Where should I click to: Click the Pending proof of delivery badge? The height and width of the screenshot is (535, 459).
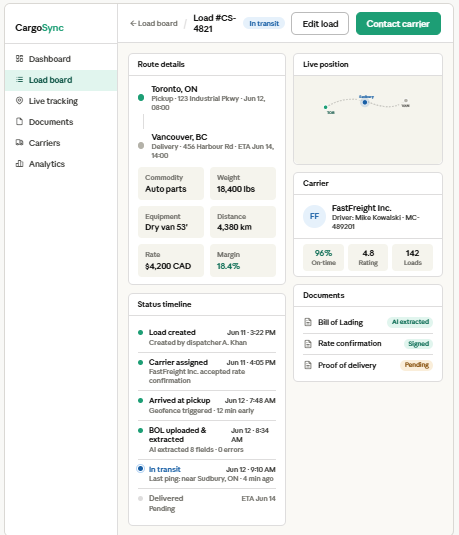tap(416, 365)
